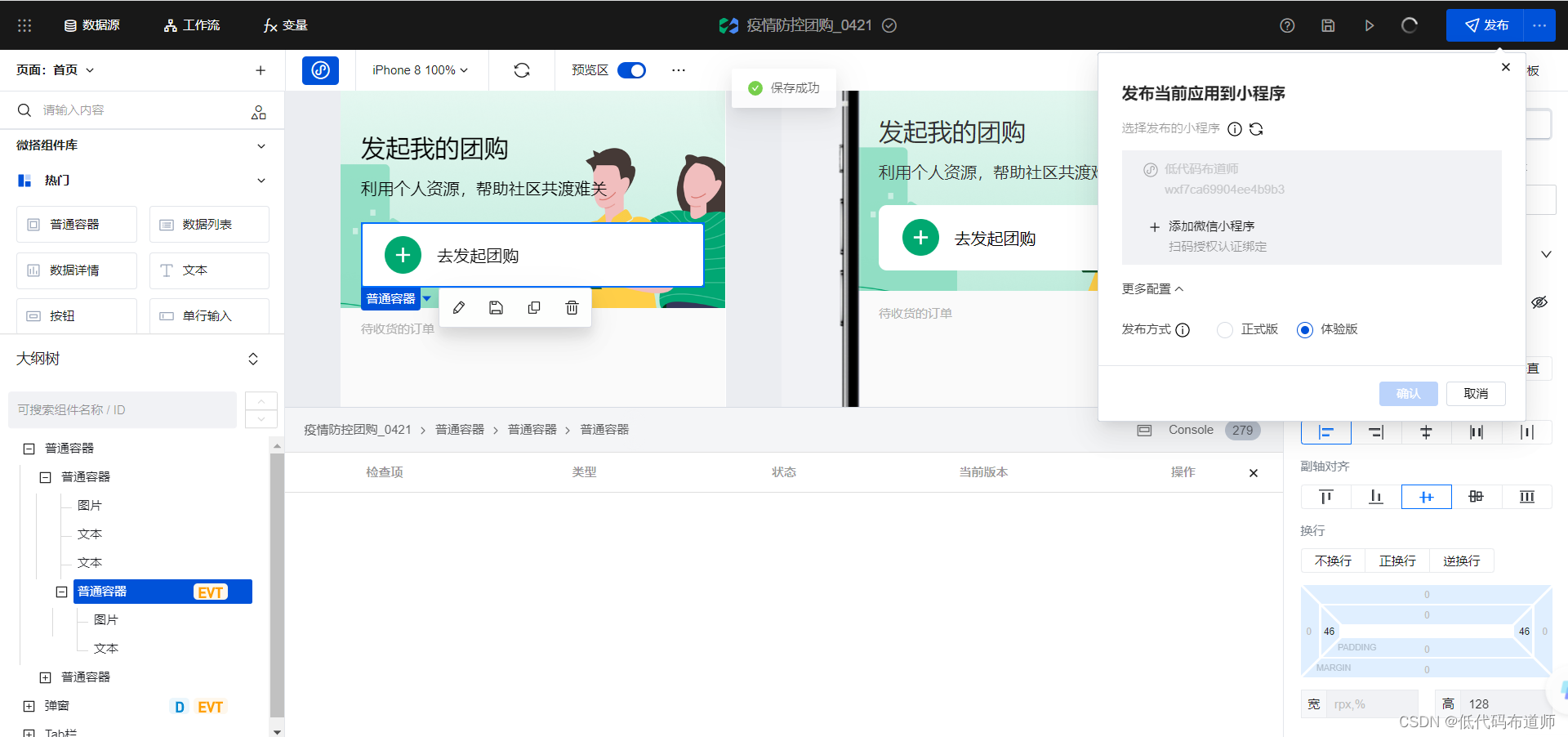This screenshot has width=1568, height=737.
Task: Open the 变量 variables menu
Action: pyautogui.click(x=285, y=25)
